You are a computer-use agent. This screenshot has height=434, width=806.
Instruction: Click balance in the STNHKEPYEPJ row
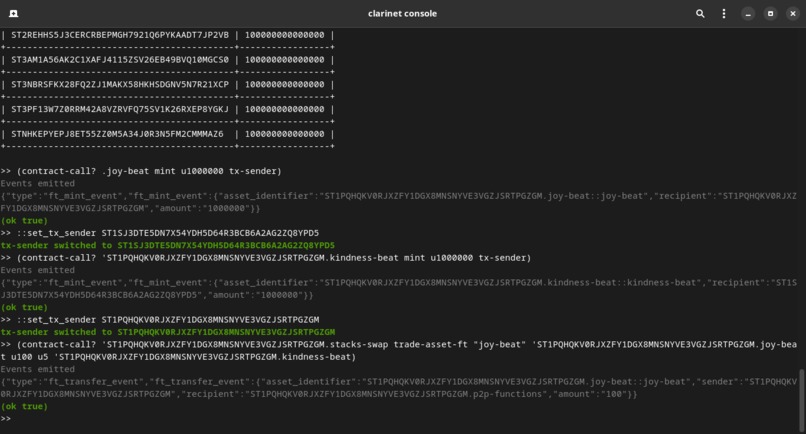point(284,134)
